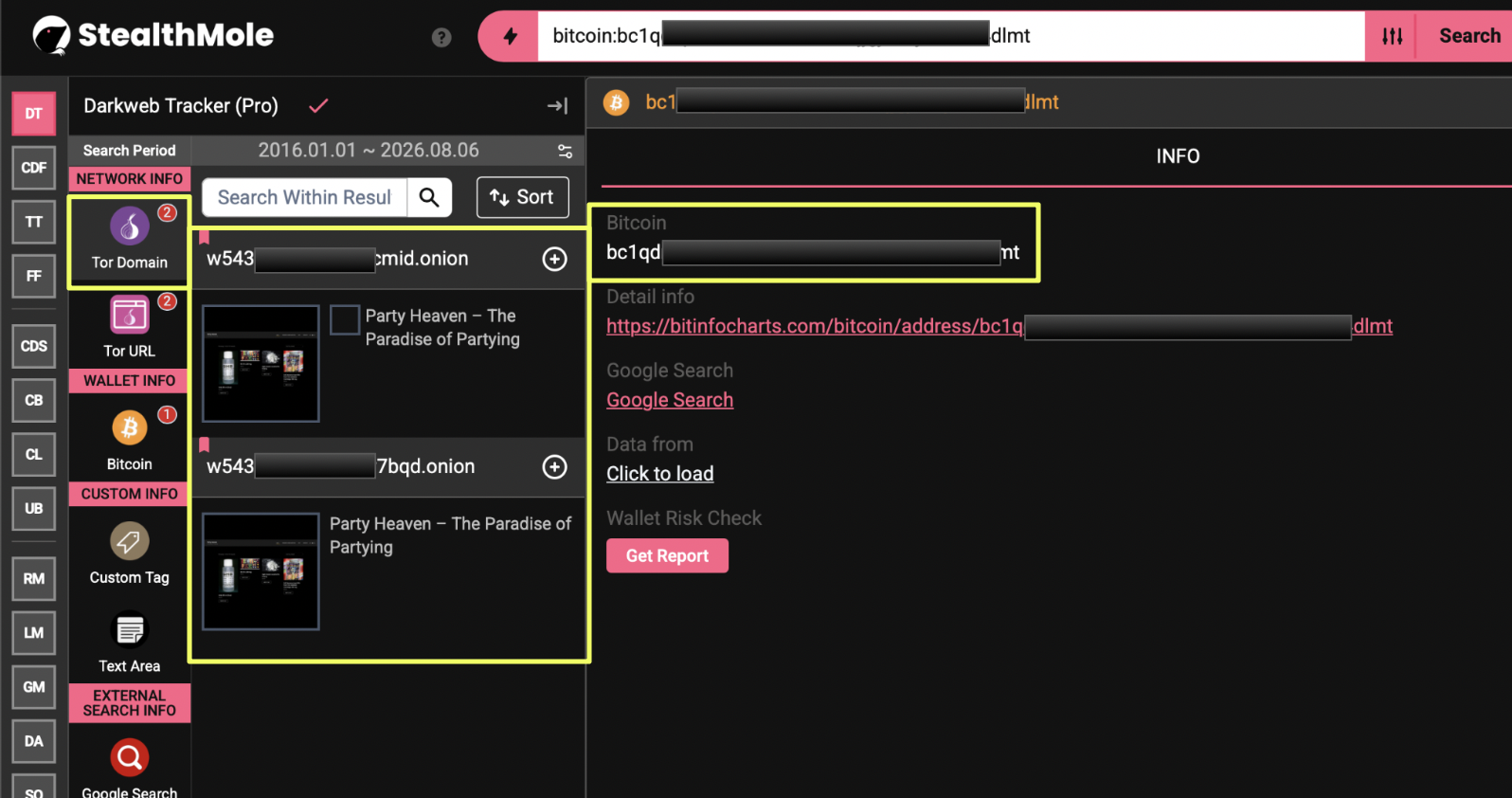Select the UB module in sidebar
This screenshot has height=798, width=1512.
click(x=34, y=508)
